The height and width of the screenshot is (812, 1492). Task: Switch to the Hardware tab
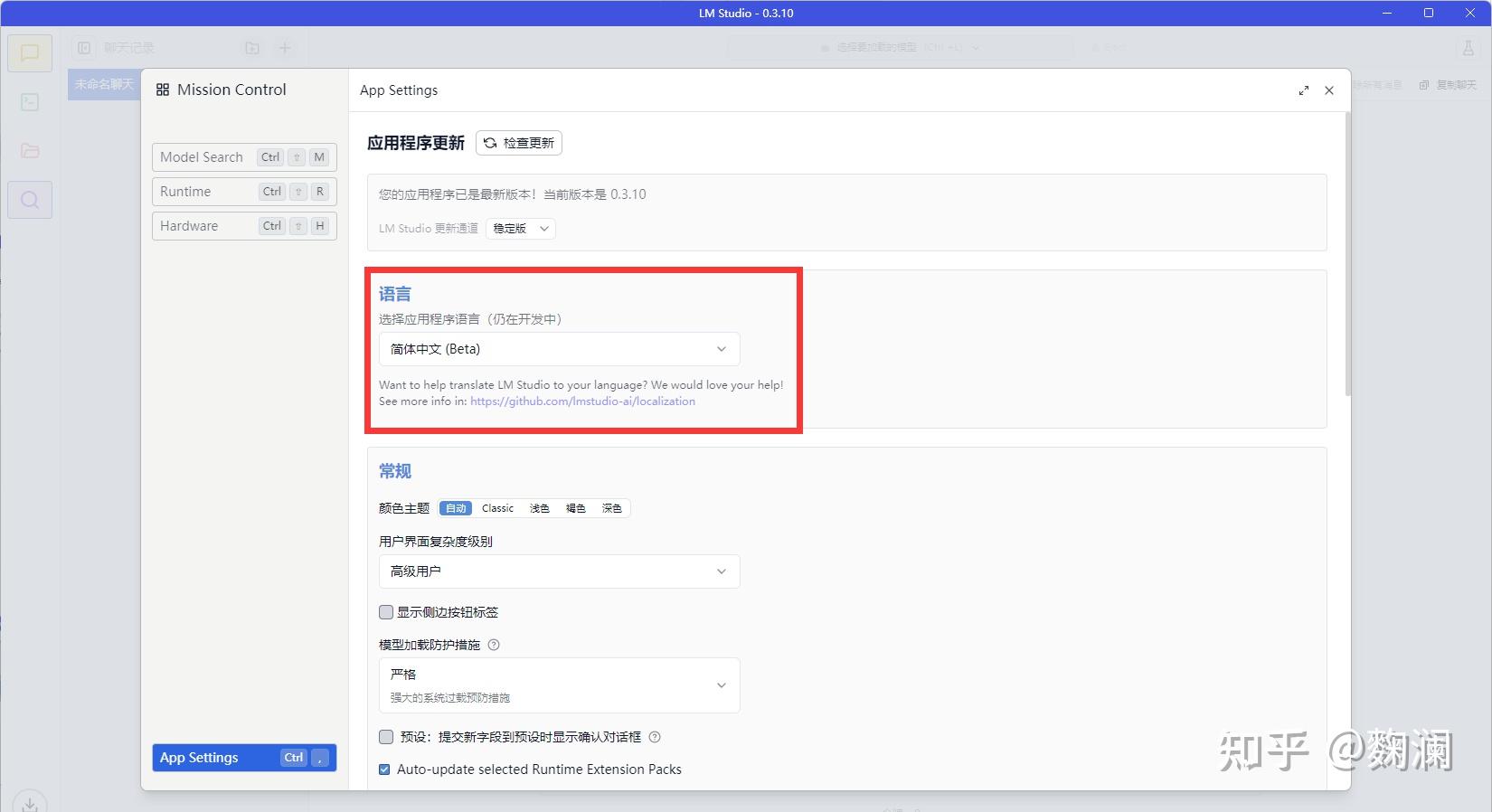244,226
